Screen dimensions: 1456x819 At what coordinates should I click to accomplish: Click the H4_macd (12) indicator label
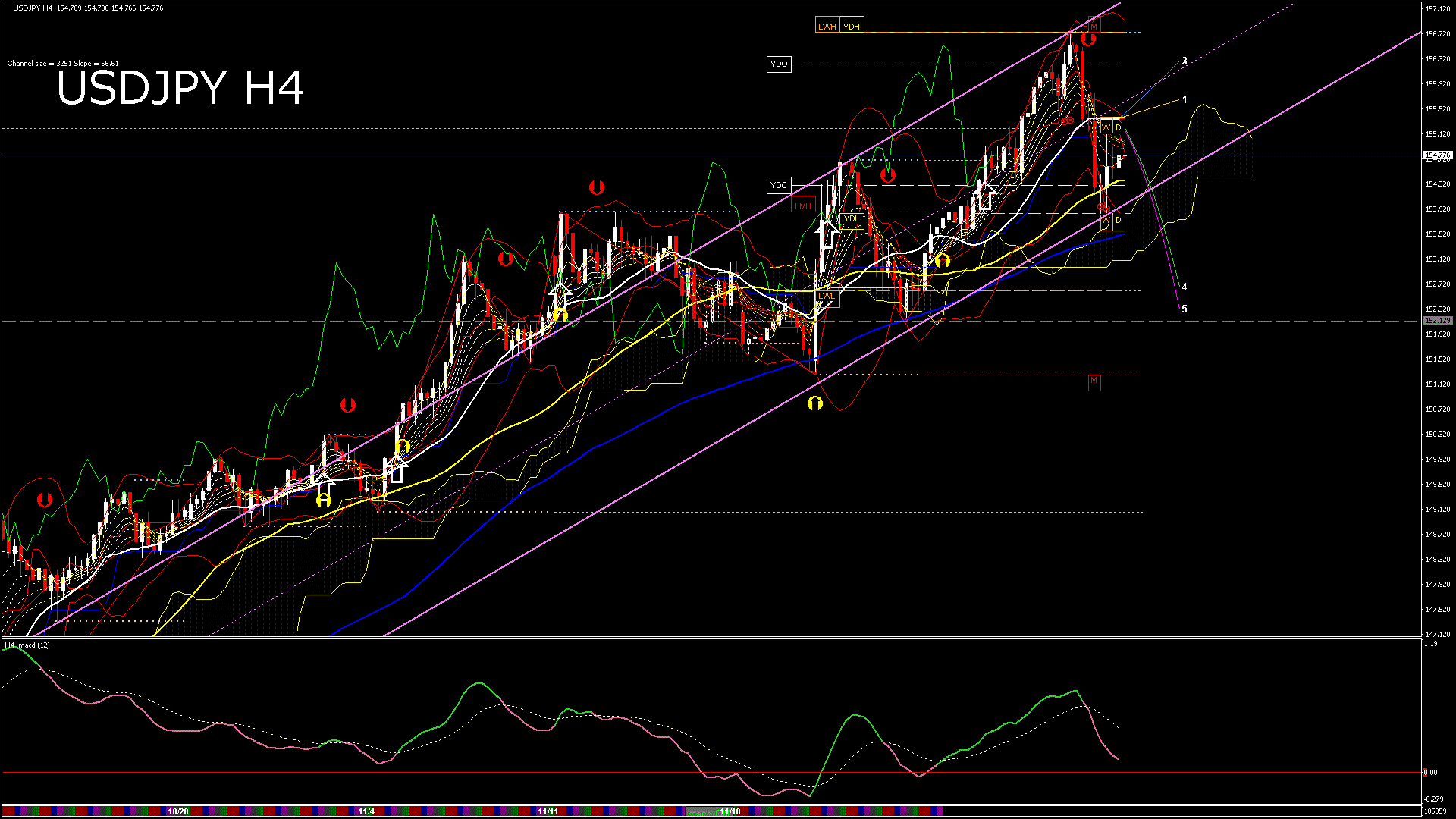(27, 645)
